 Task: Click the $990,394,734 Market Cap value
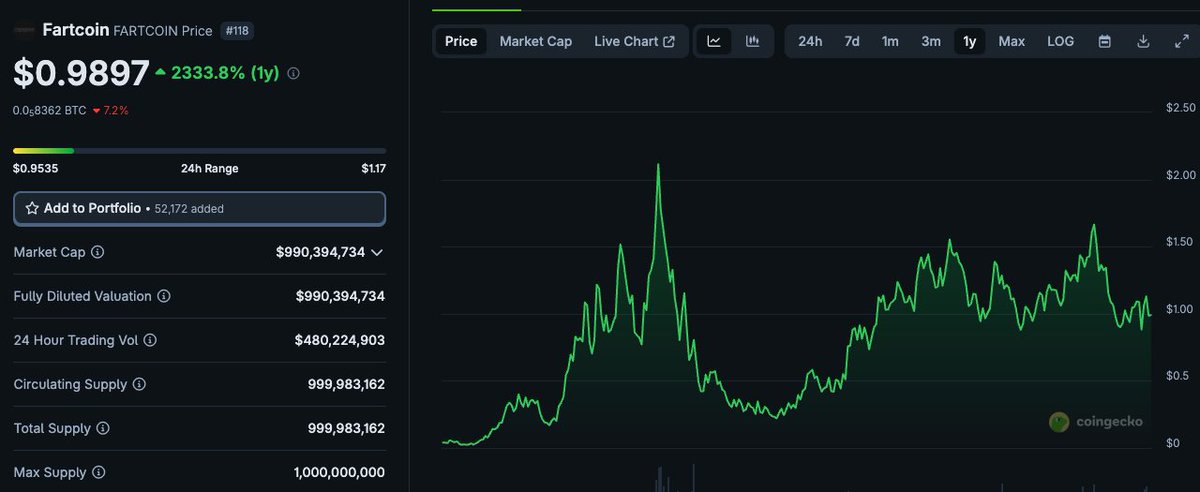point(320,252)
